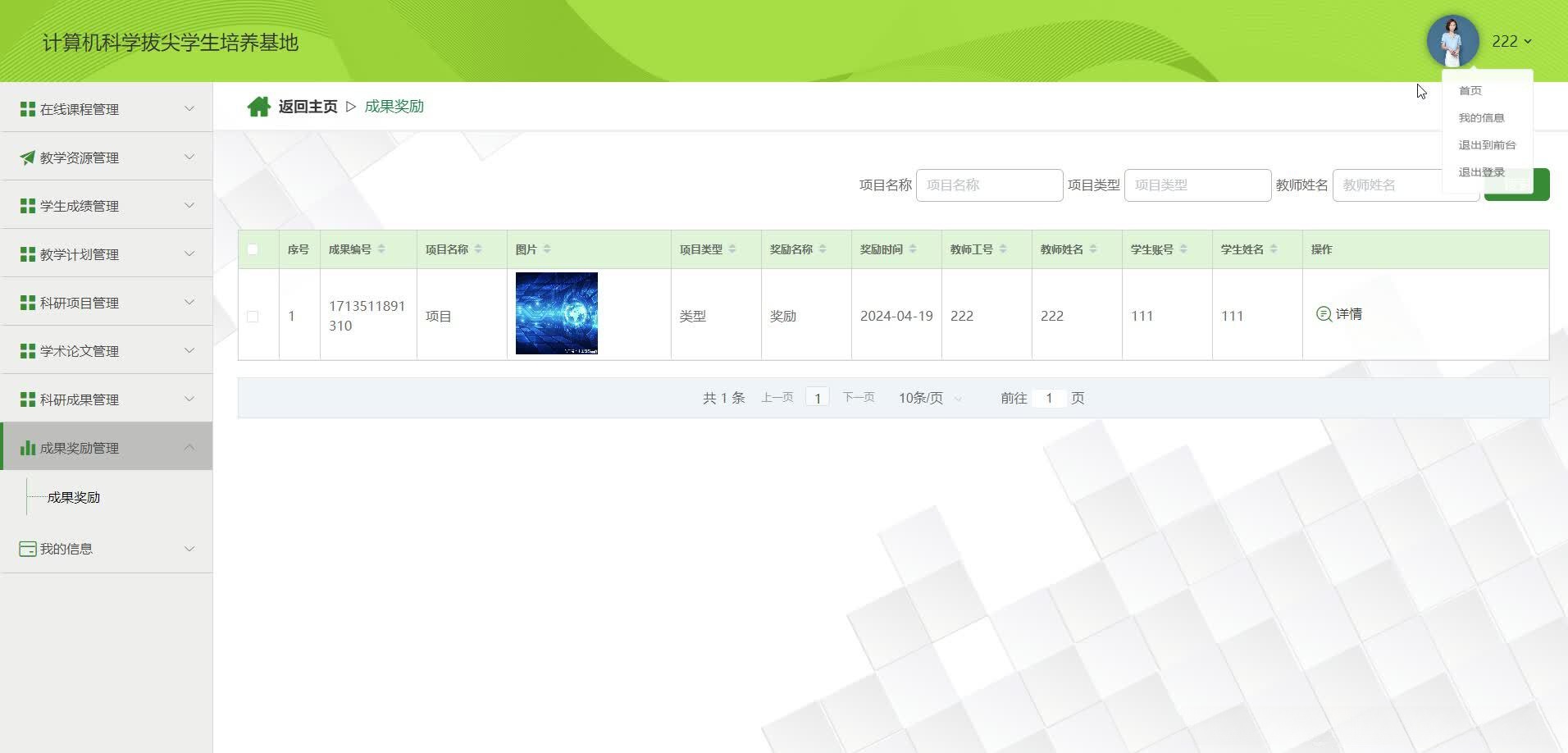Sort by 奖励名称 column arrows

coord(823,249)
